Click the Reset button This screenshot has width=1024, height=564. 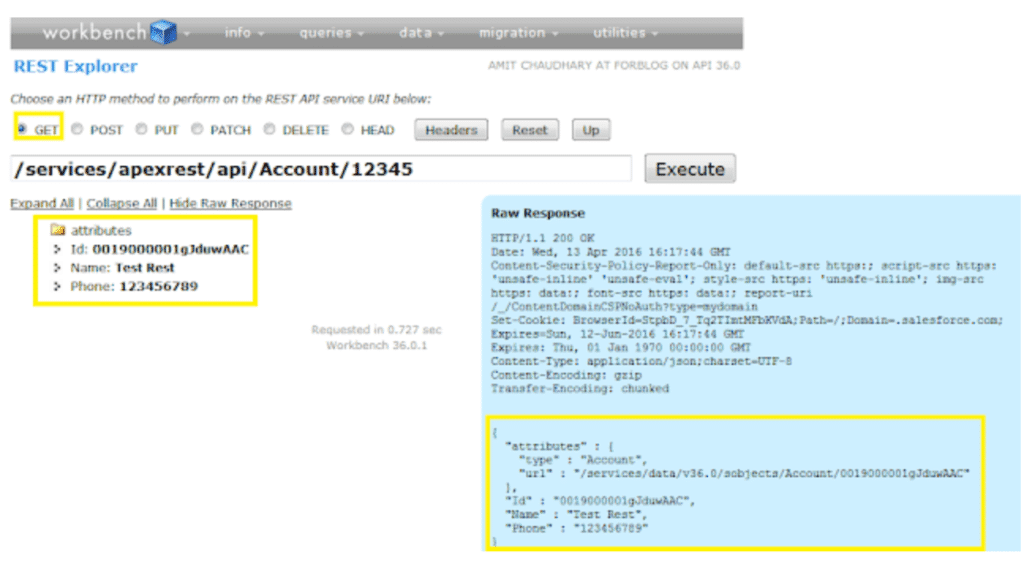coord(530,130)
